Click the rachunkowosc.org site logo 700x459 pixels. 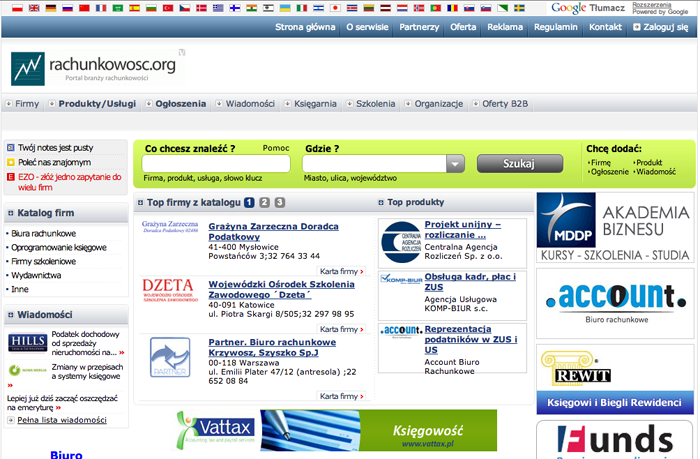tap(95, 68)
